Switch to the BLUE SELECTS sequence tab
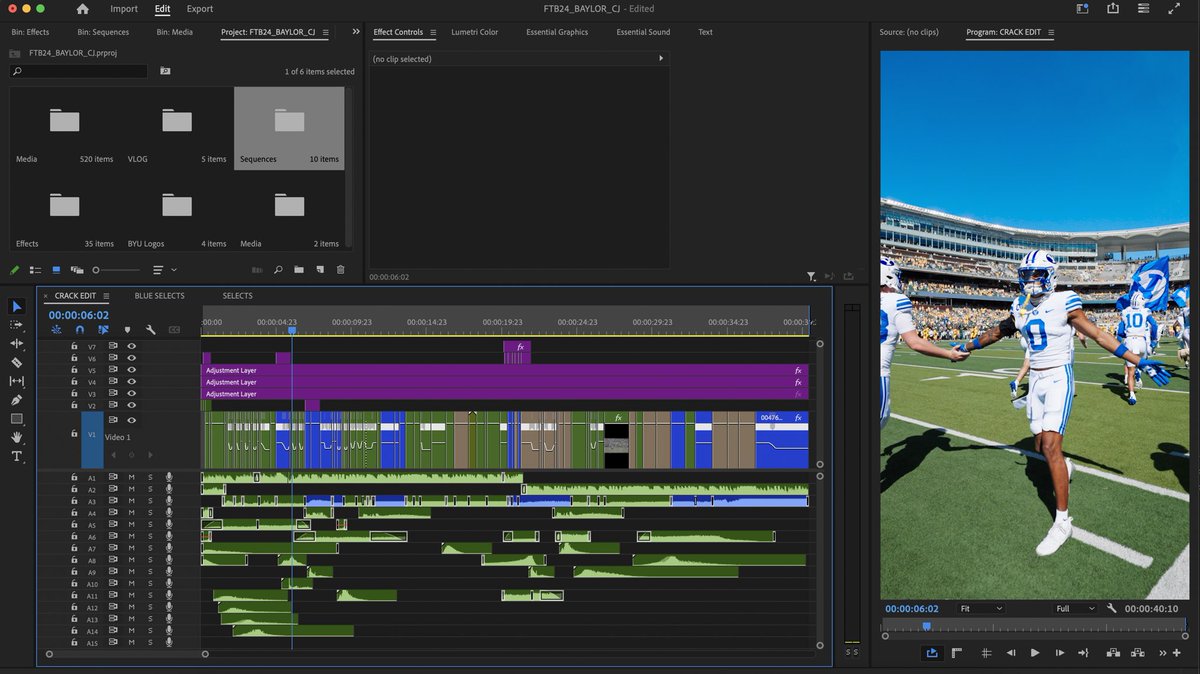The height and width of the screenshot is (674, 1200). [160, 296]
